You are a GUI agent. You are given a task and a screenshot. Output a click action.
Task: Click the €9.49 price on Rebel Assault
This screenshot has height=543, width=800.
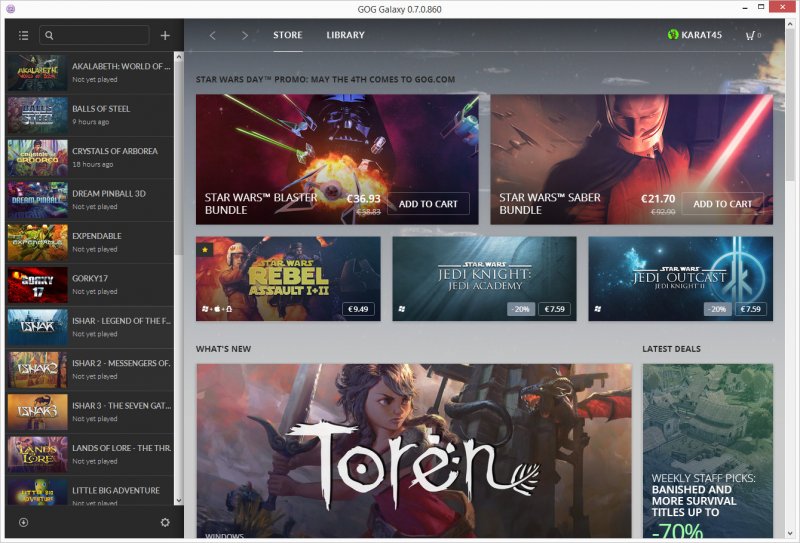[358, 309]
